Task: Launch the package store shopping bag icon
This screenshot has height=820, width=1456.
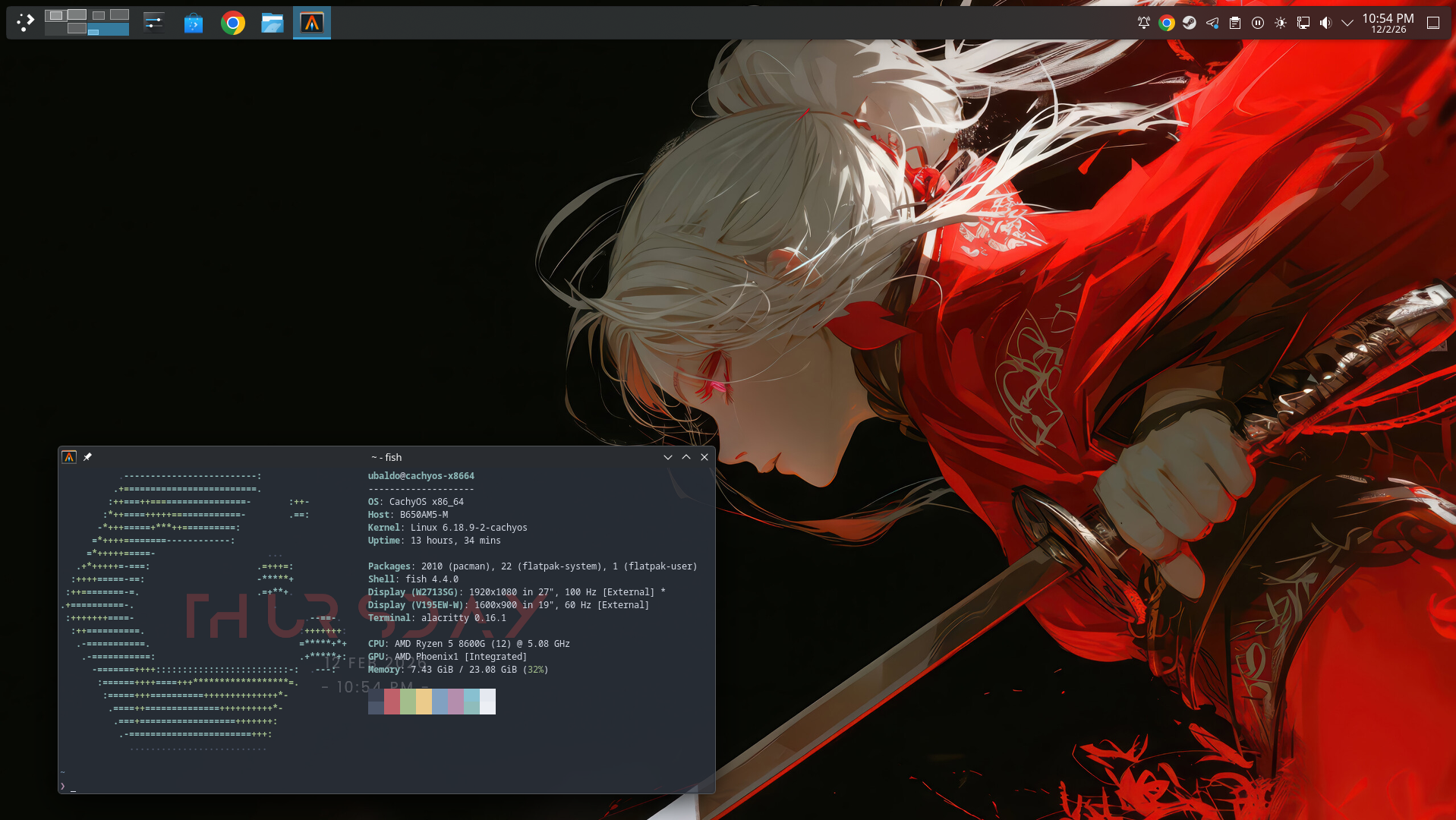Action: tap(194, 24)
